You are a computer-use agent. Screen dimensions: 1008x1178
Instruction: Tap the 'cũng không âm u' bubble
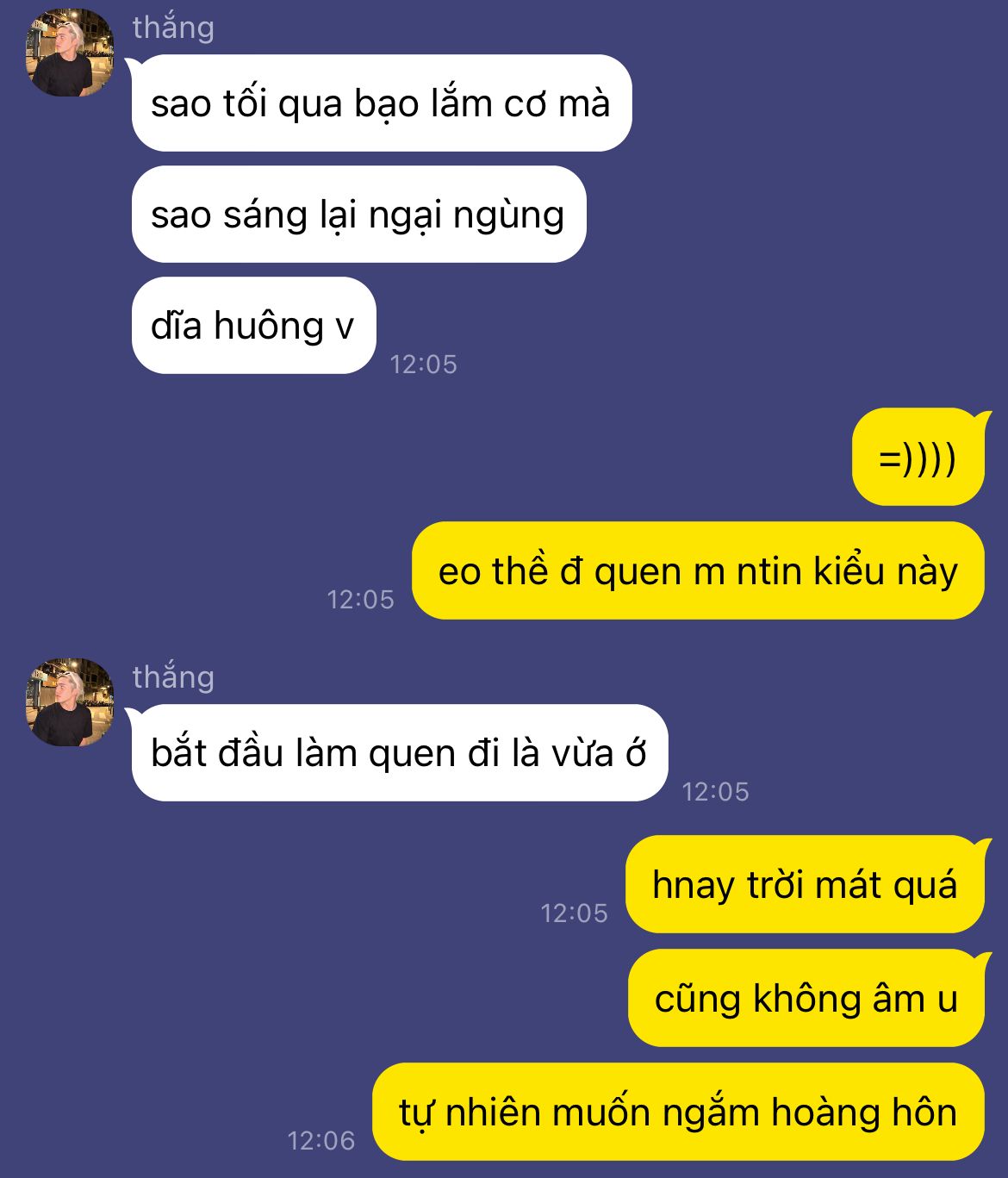point(806,998)
